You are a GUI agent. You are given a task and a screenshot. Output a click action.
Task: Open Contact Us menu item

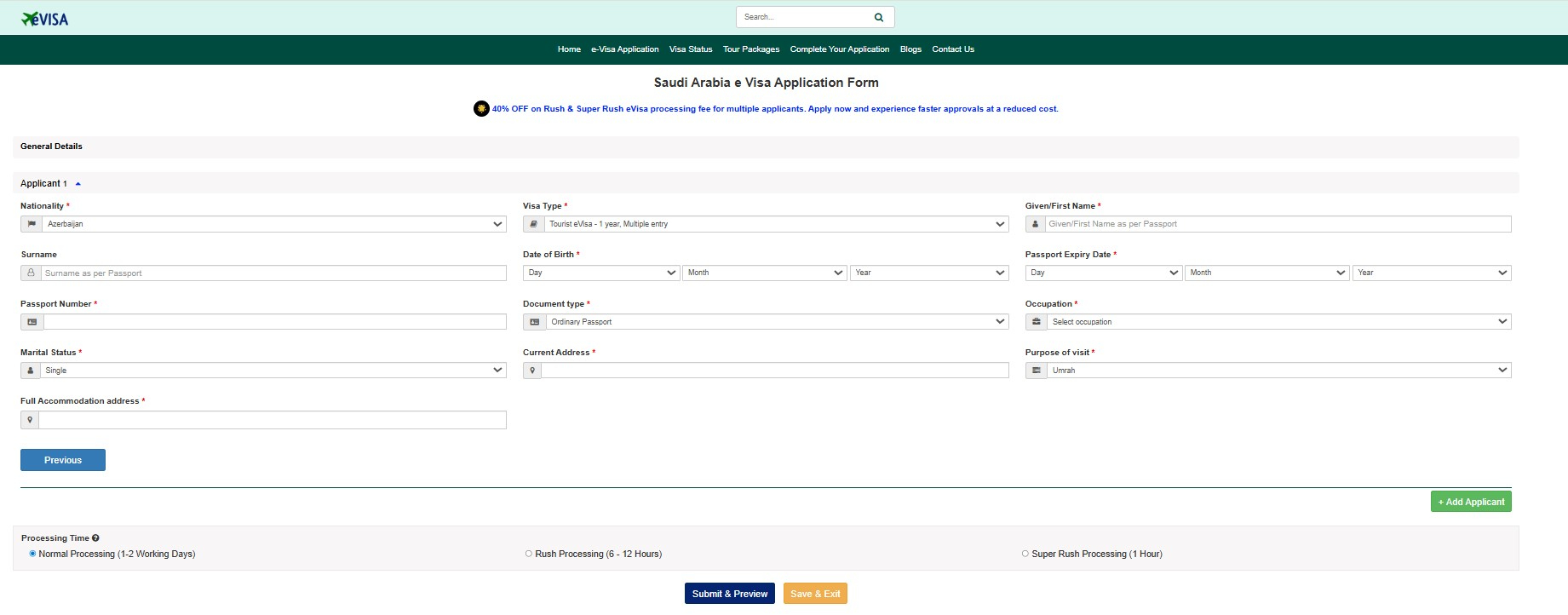click(953, 49)
